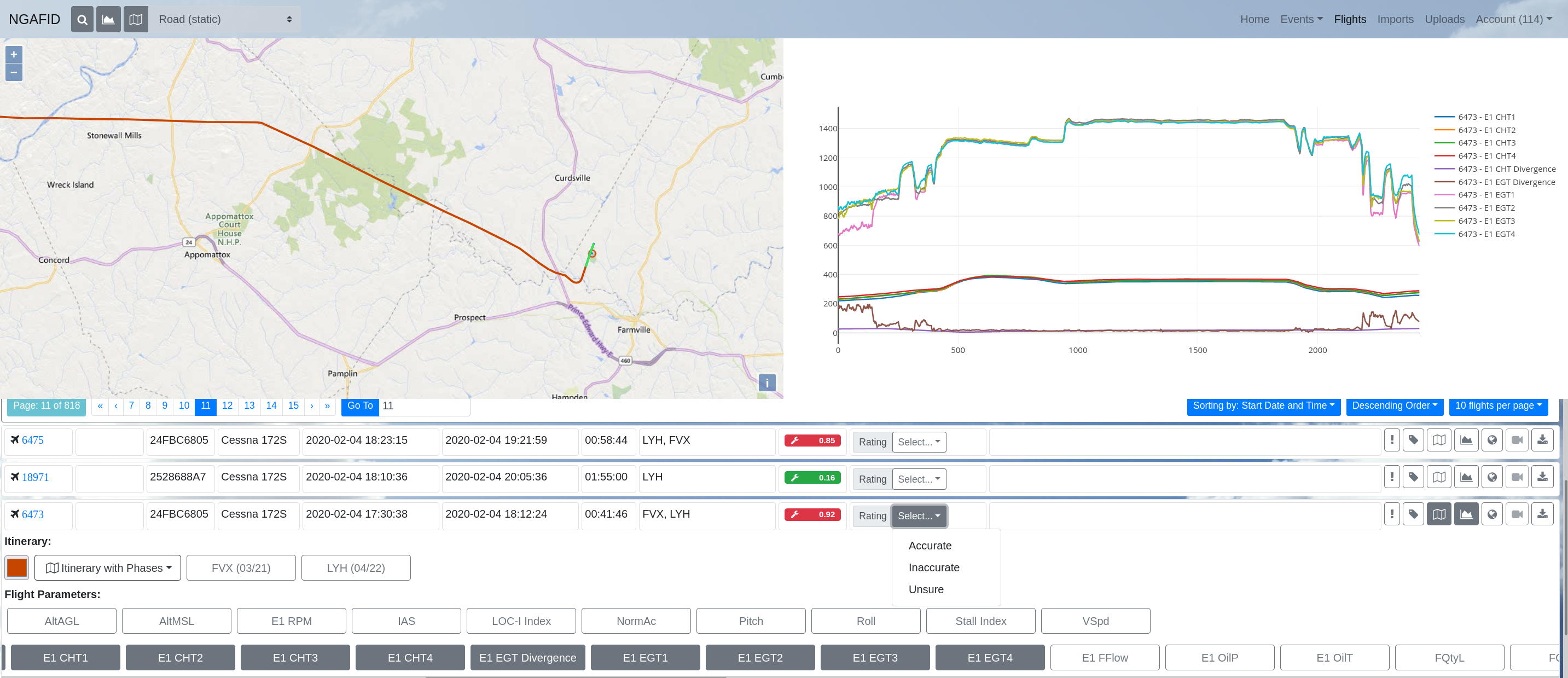Open tags icon for flight 6475

point(1413,440)
